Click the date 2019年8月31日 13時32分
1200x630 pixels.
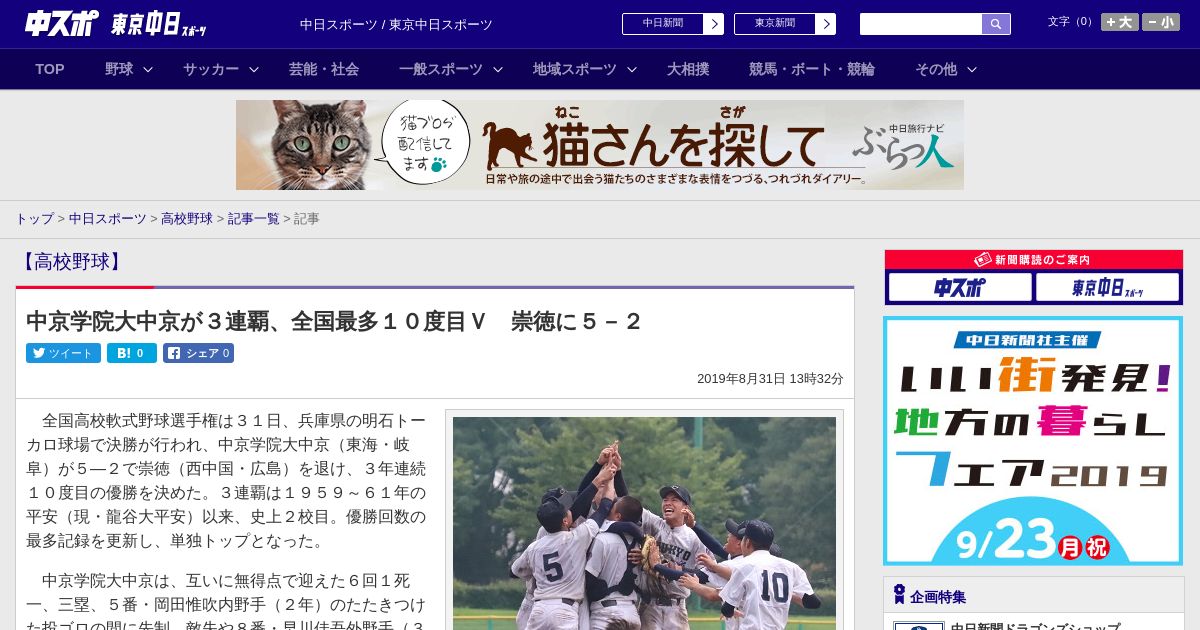coord(770,379)
